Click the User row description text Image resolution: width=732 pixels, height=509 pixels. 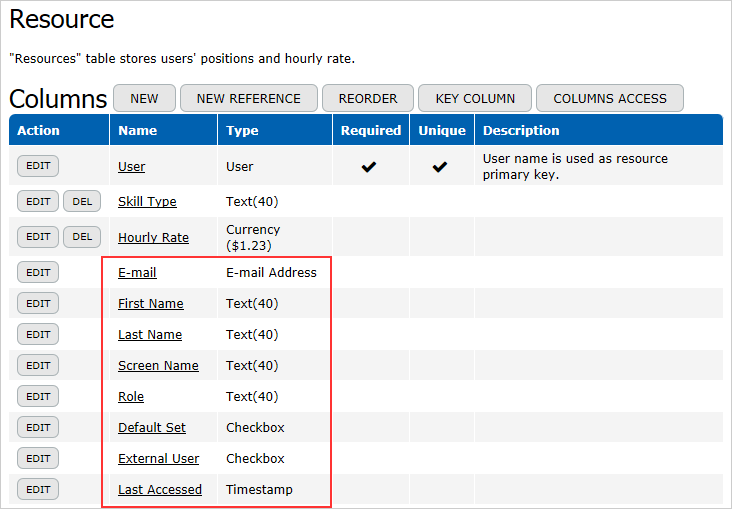575,167
